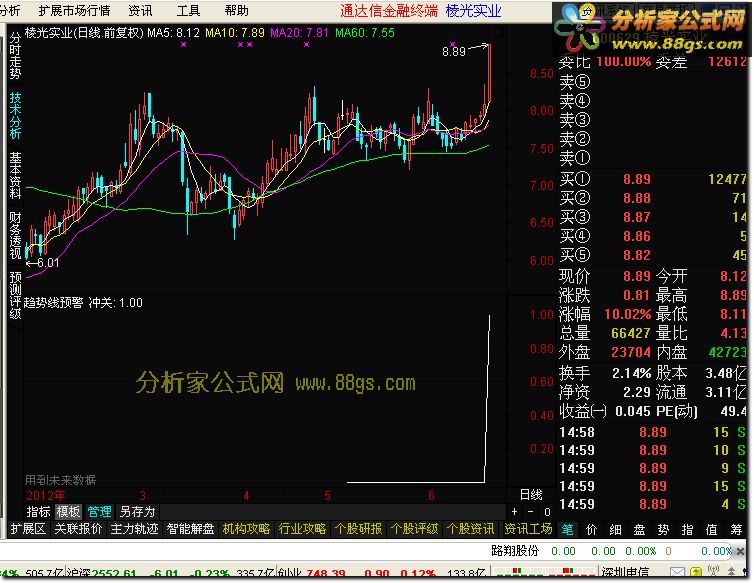Click the 趋势线预警 indicator title
Image resolution: width=754 pixels, height=583 pixels.
point(53,303)
